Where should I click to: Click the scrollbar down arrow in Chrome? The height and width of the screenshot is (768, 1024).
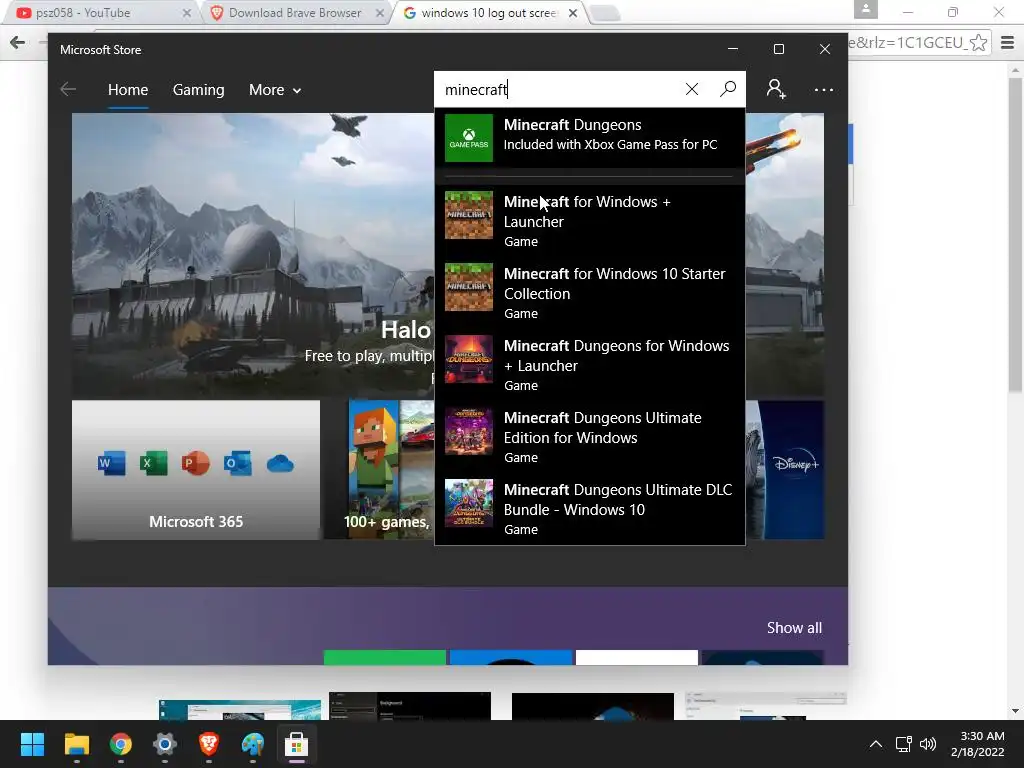click(x=1015, y=711)
